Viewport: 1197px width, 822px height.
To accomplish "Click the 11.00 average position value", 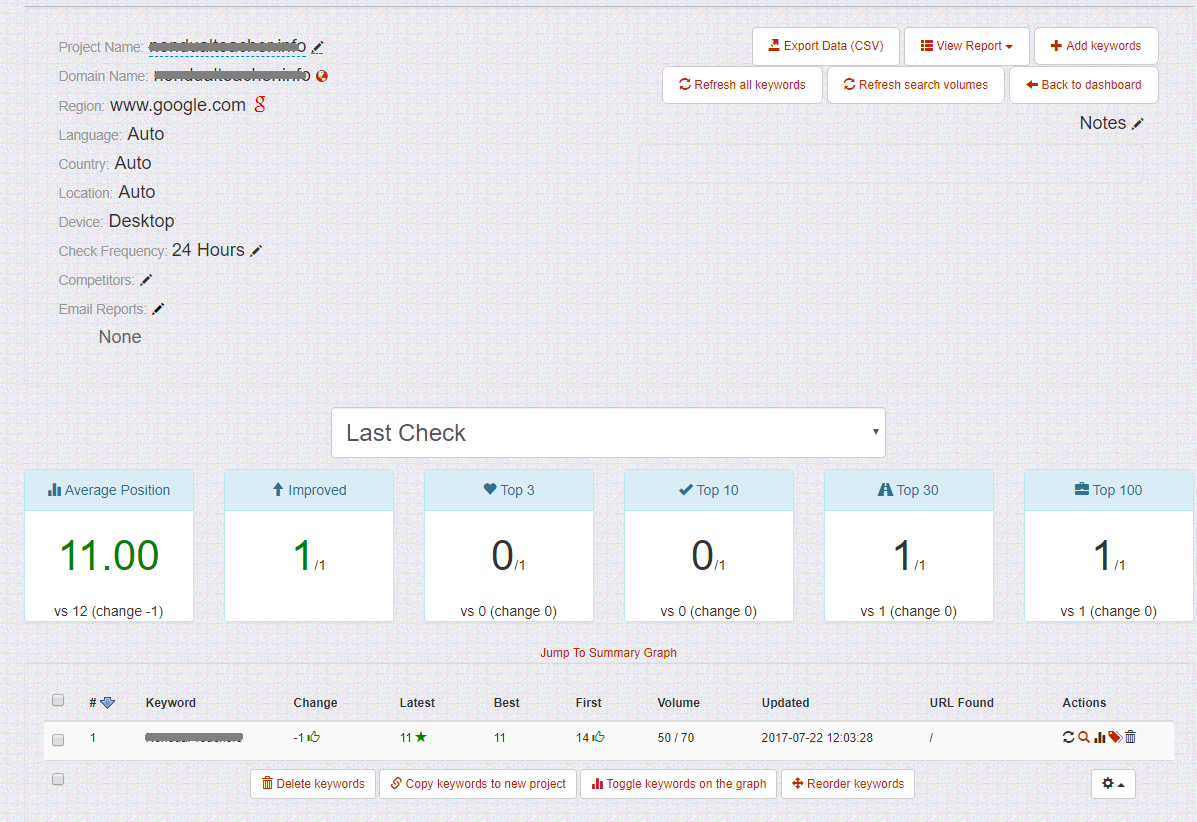I will [x=109, y=555].
